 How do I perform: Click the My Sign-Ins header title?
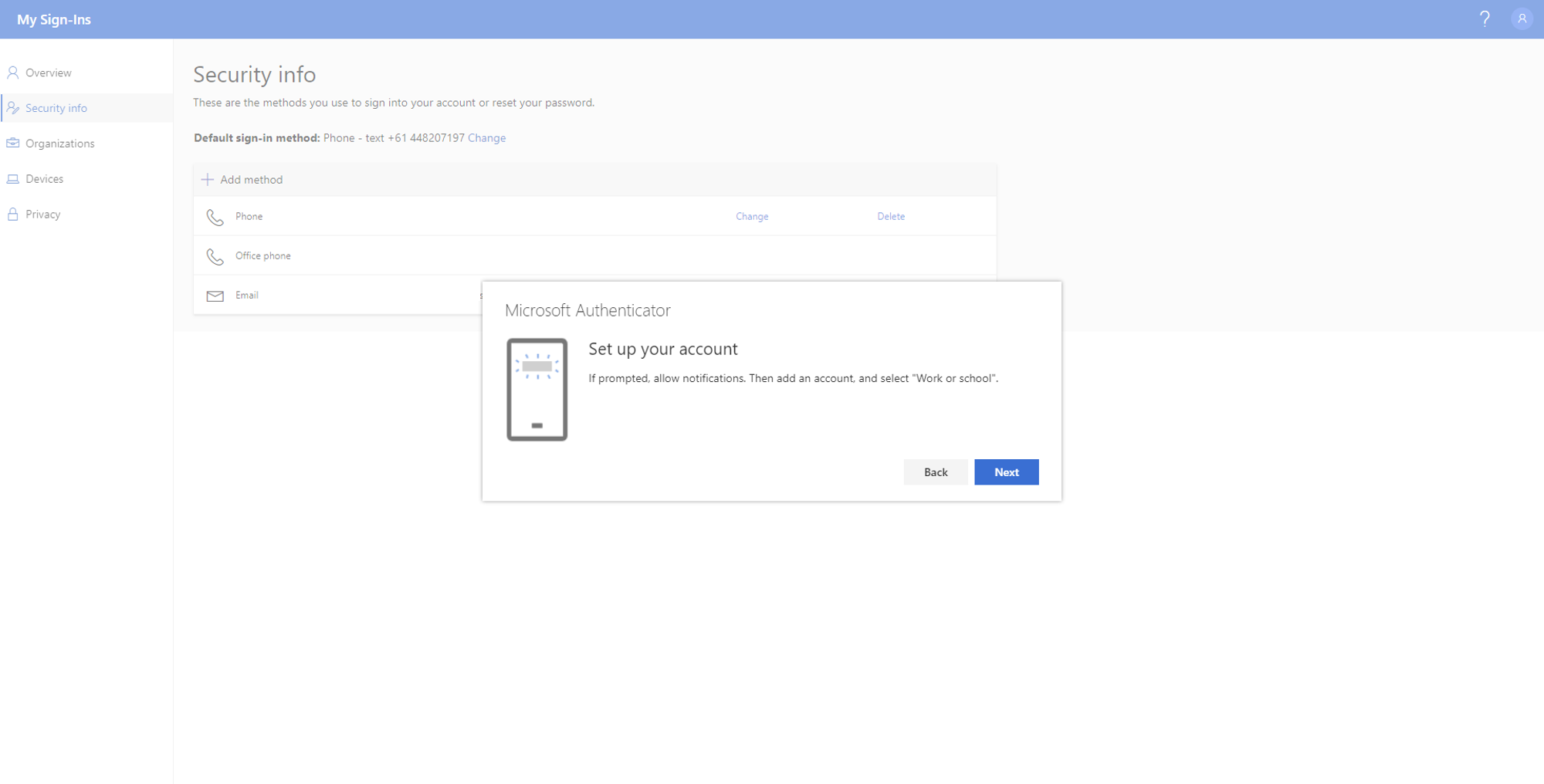tap(54, 20)
